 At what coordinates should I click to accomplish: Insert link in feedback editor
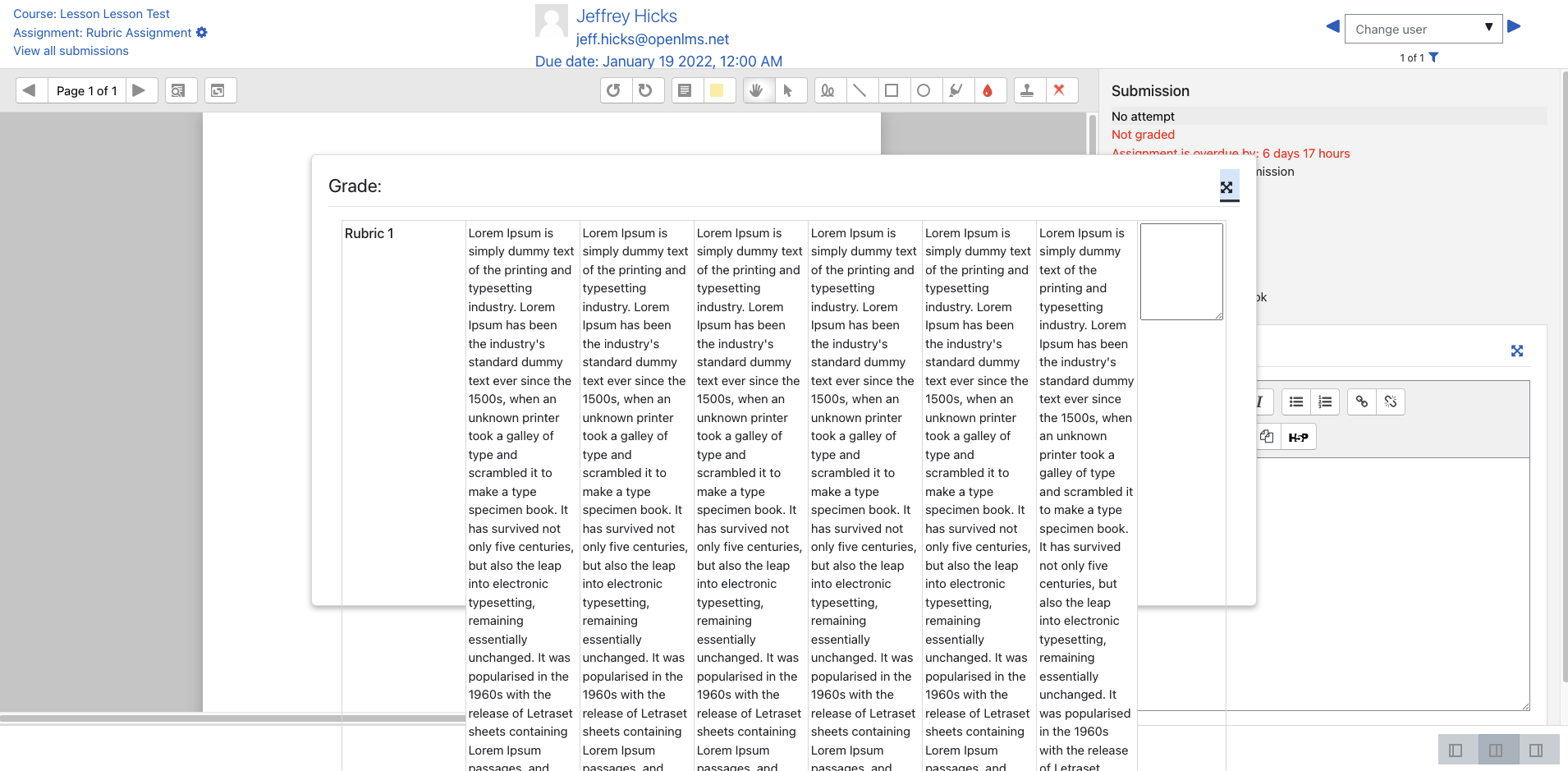click(x=1362, y=402)
